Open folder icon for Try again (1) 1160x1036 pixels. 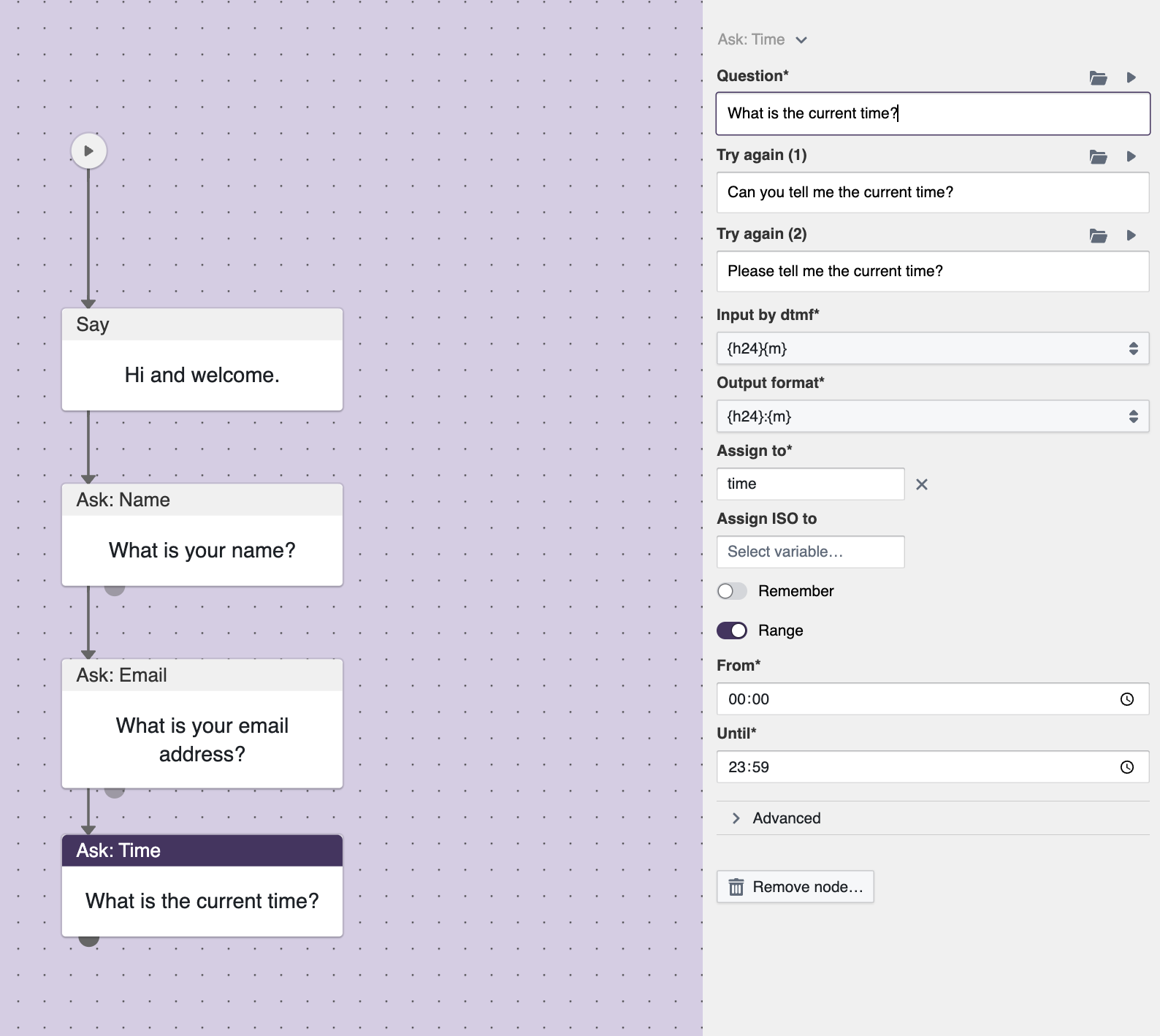tap(1098, 157)
